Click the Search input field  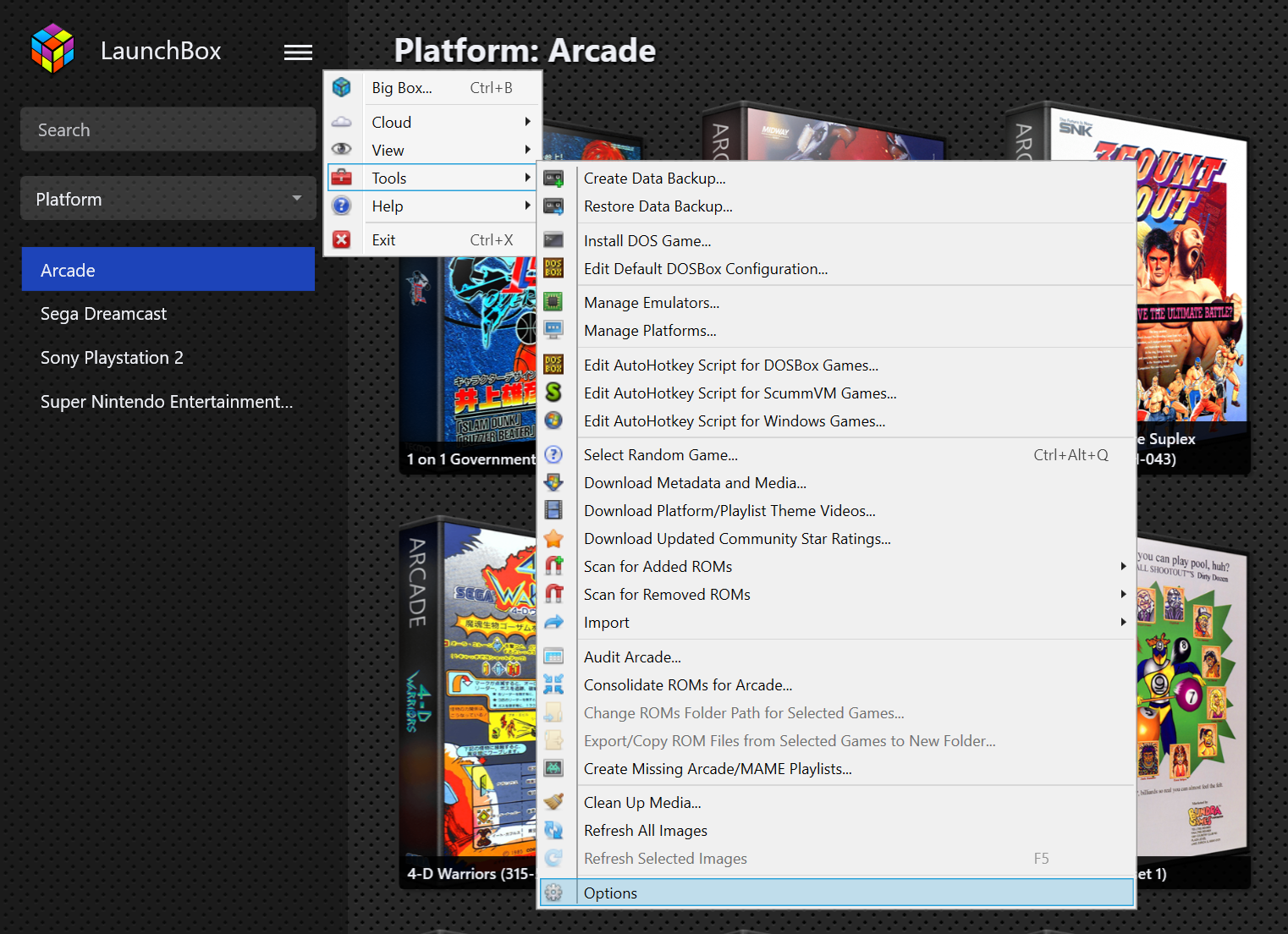[168, 129]
